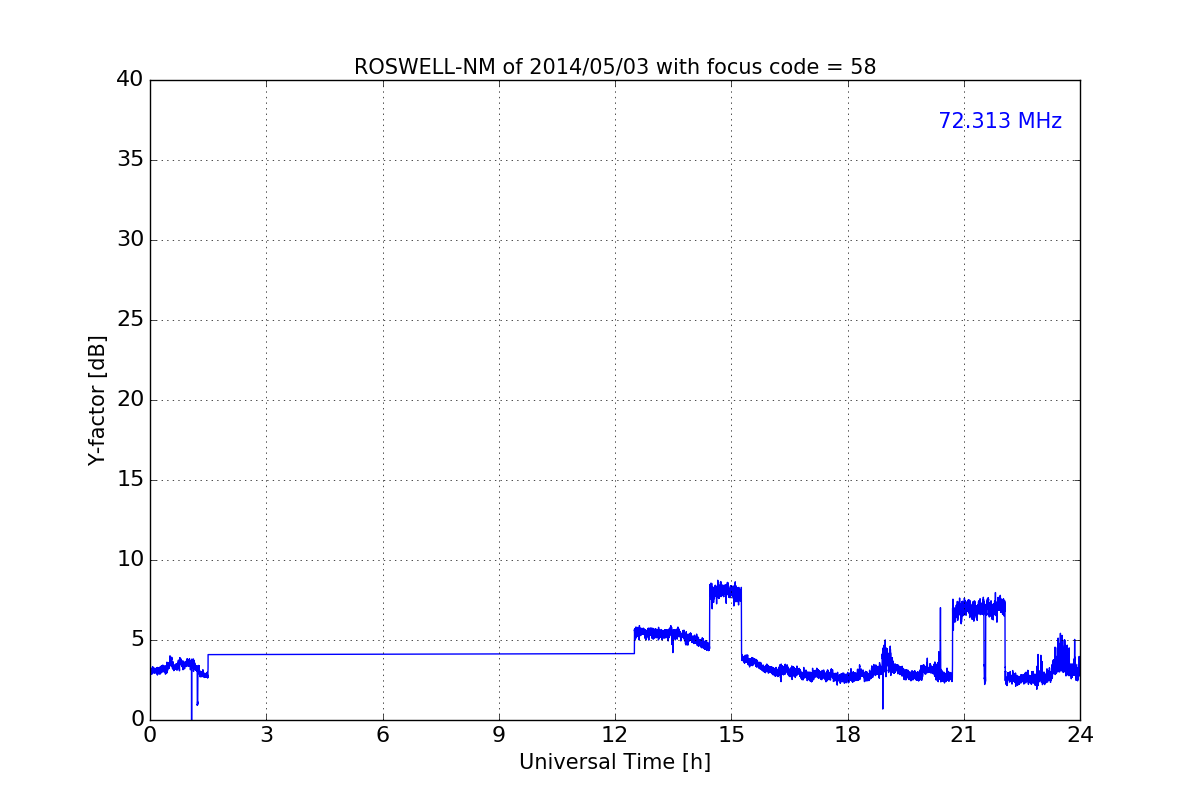Click the y-axis tick label '40'

130,80
